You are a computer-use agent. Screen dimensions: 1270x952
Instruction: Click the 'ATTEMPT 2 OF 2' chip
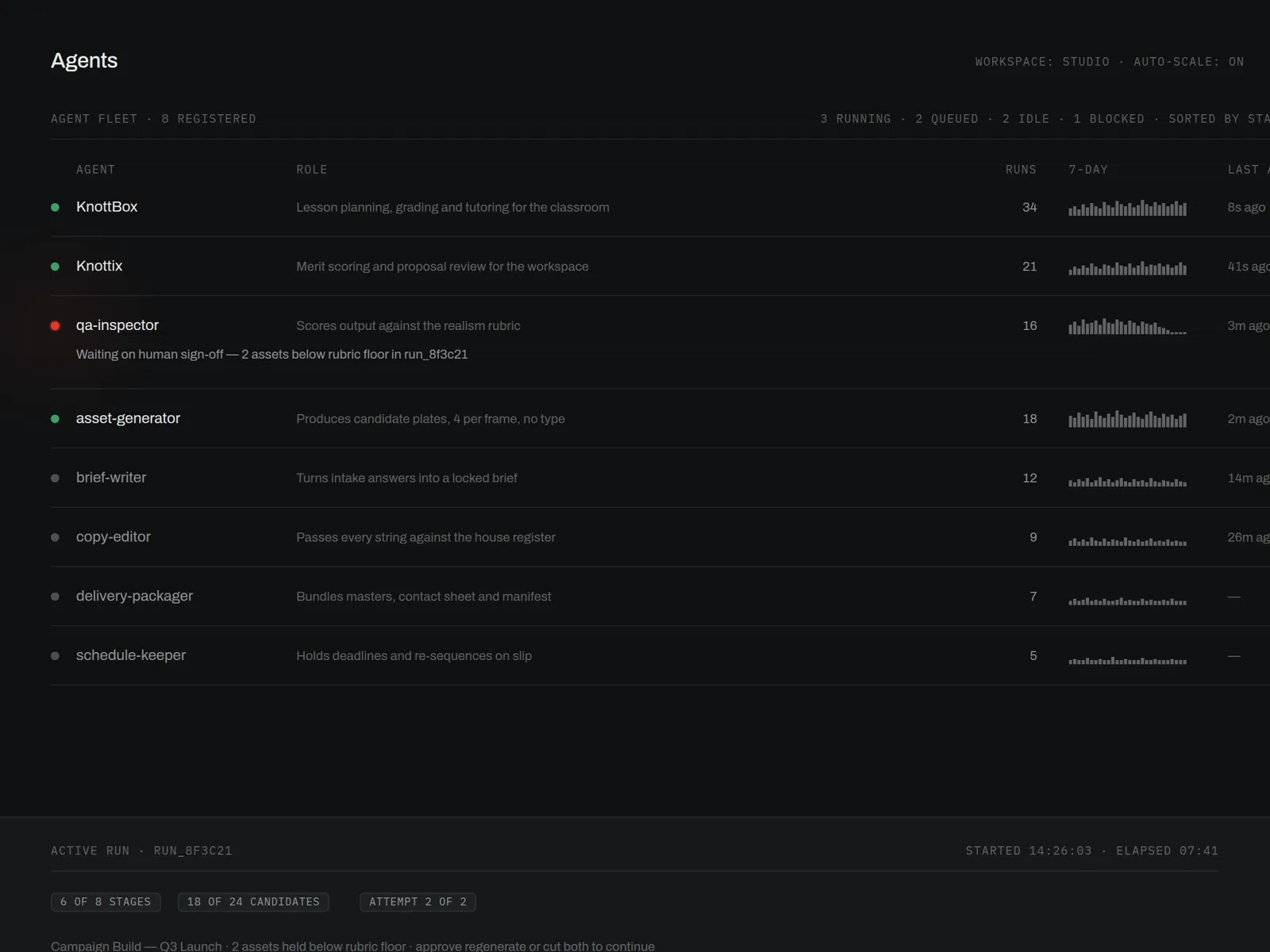coord(418,902)
